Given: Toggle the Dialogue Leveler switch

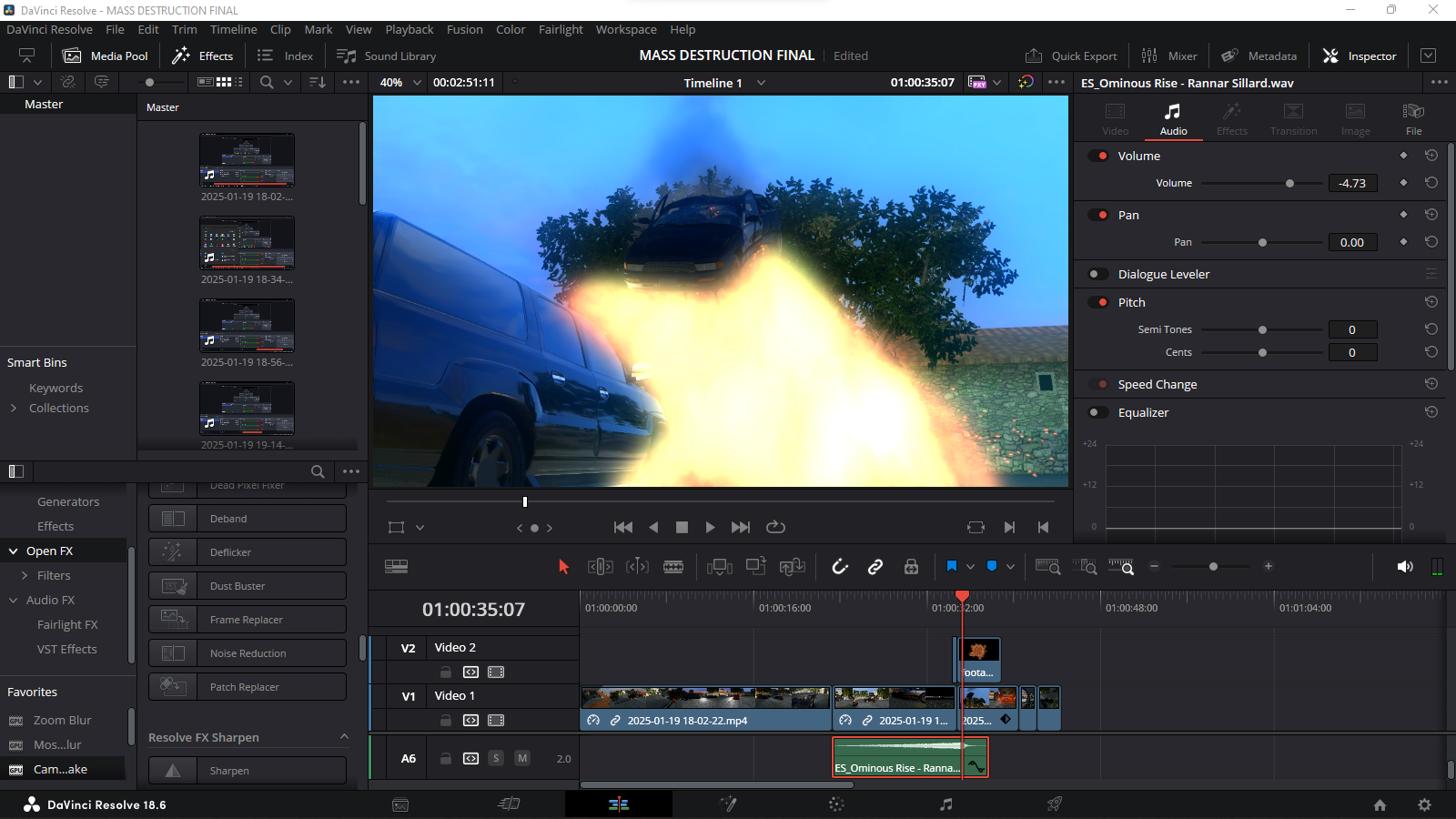Looking at the screenshot, I should (x=1097, y=275).
